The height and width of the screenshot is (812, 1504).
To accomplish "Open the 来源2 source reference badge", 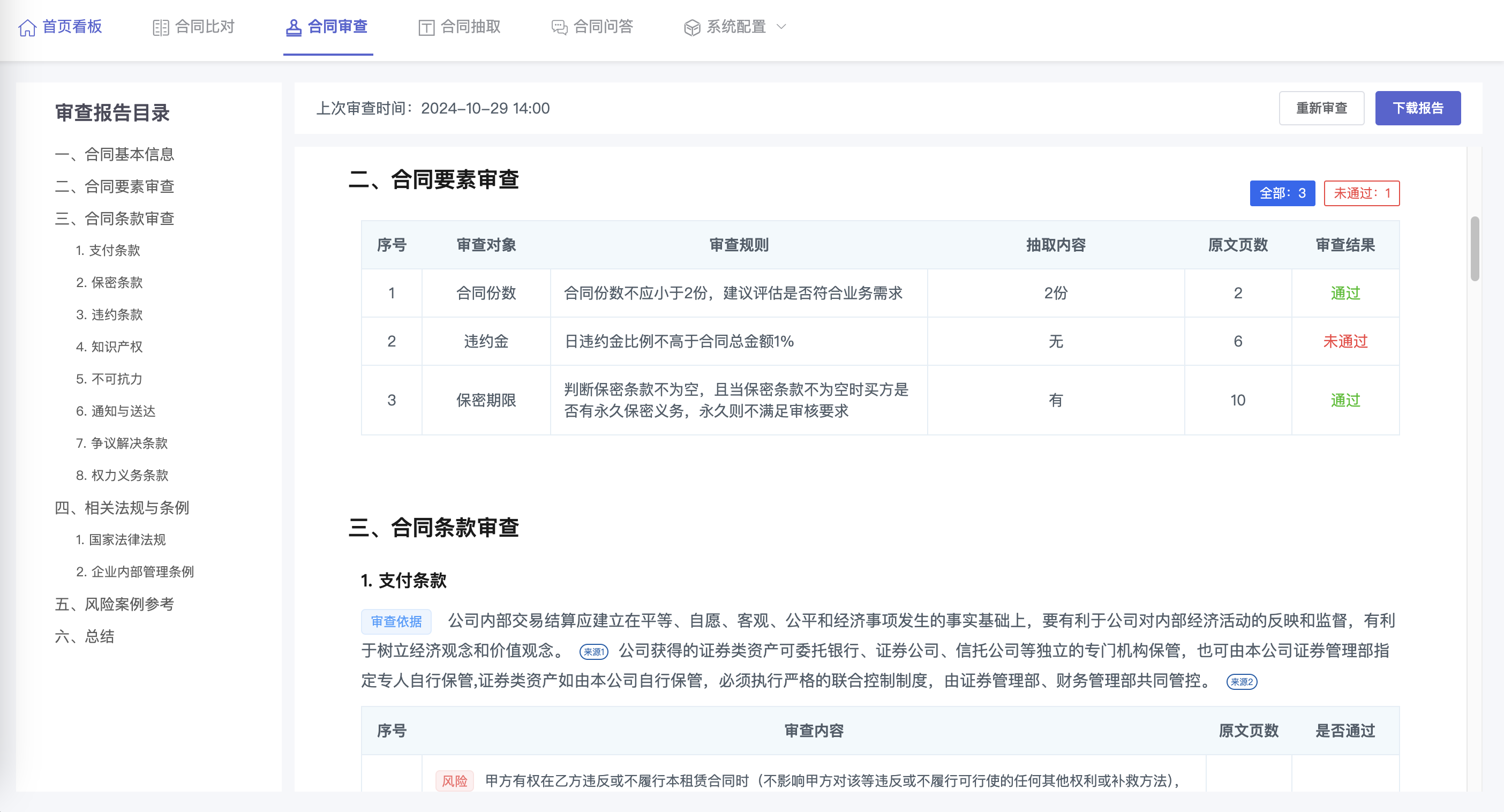I will tap(1241, 682).
